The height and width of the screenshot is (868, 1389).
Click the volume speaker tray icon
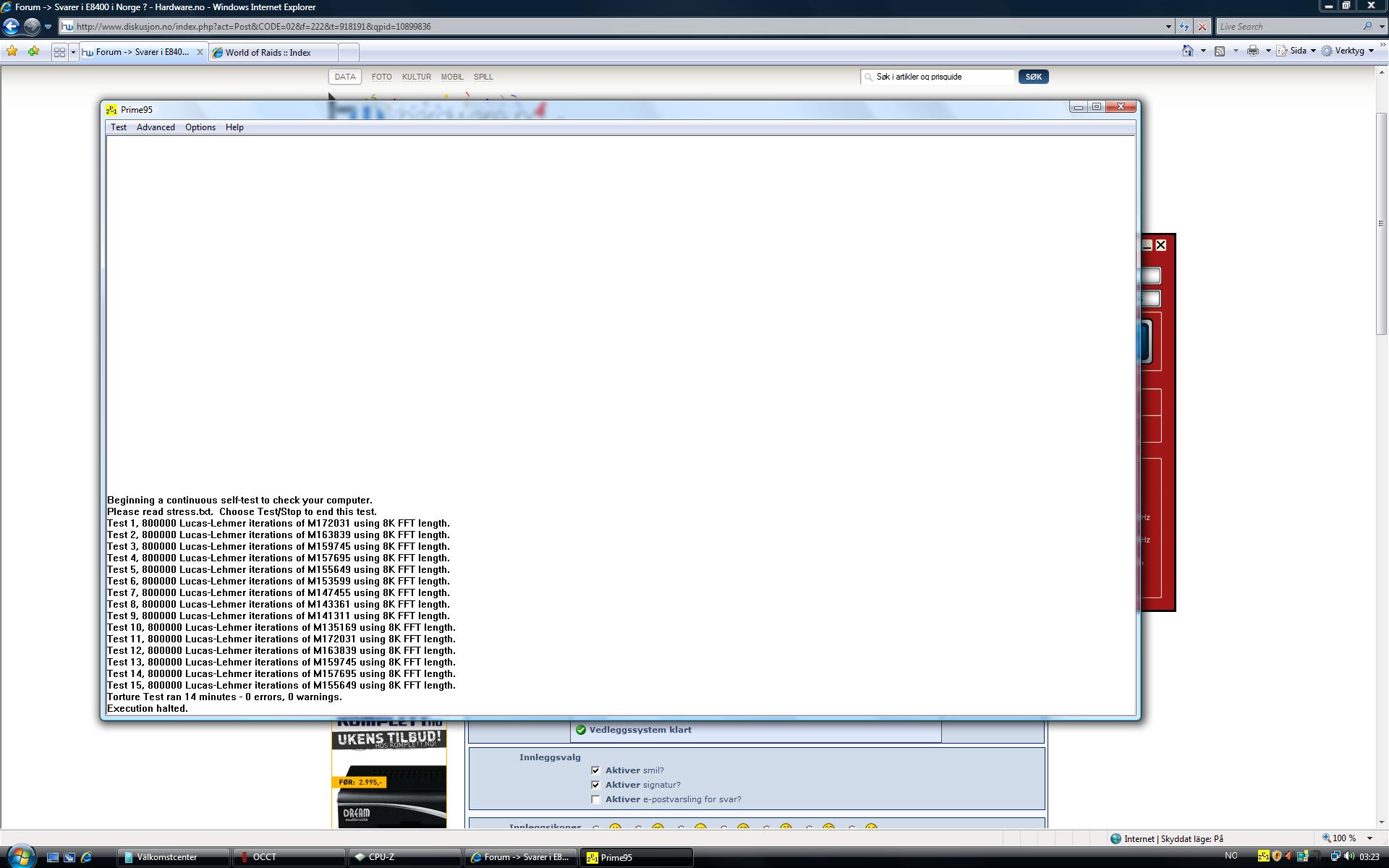[x=1348, y=856]
